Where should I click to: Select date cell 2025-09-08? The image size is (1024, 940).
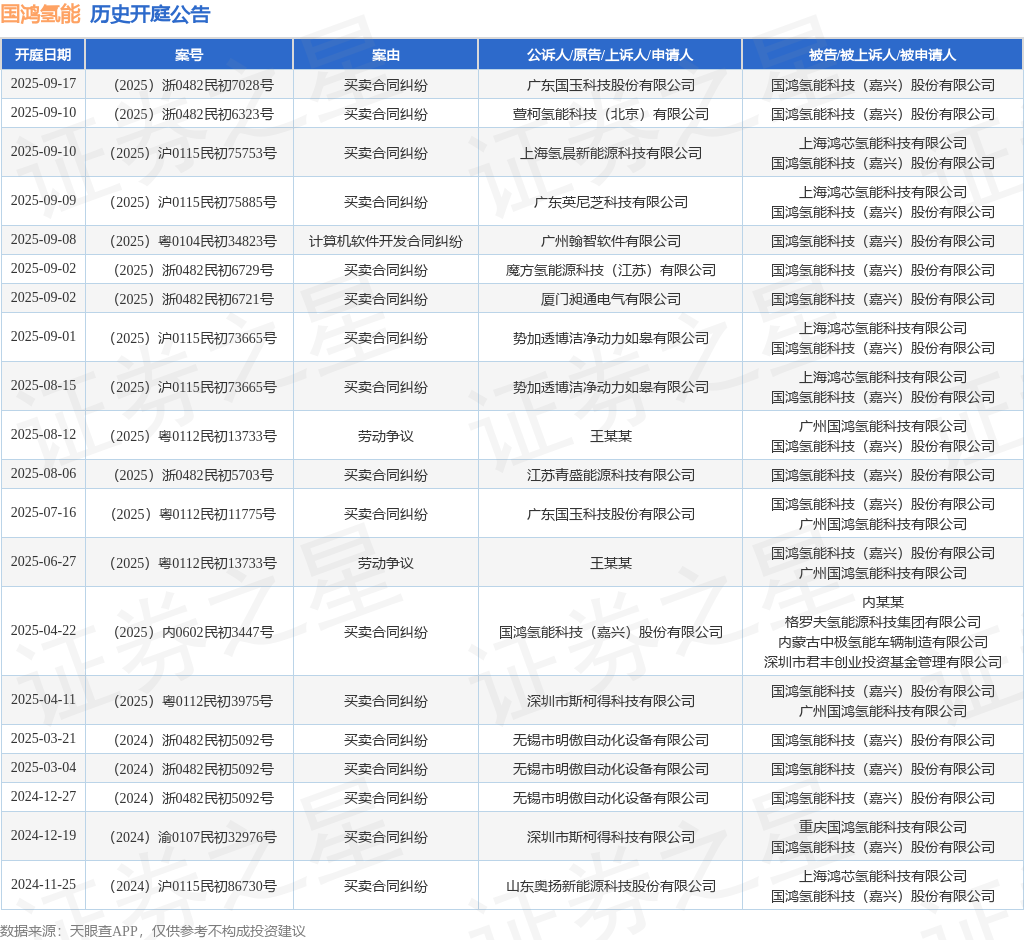pos(43,239)
